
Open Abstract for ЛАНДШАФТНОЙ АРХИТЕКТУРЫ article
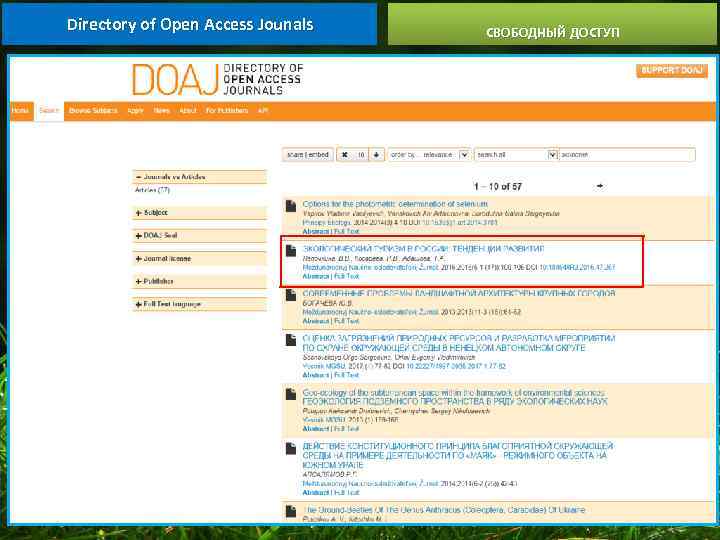(x=316, y=321)
